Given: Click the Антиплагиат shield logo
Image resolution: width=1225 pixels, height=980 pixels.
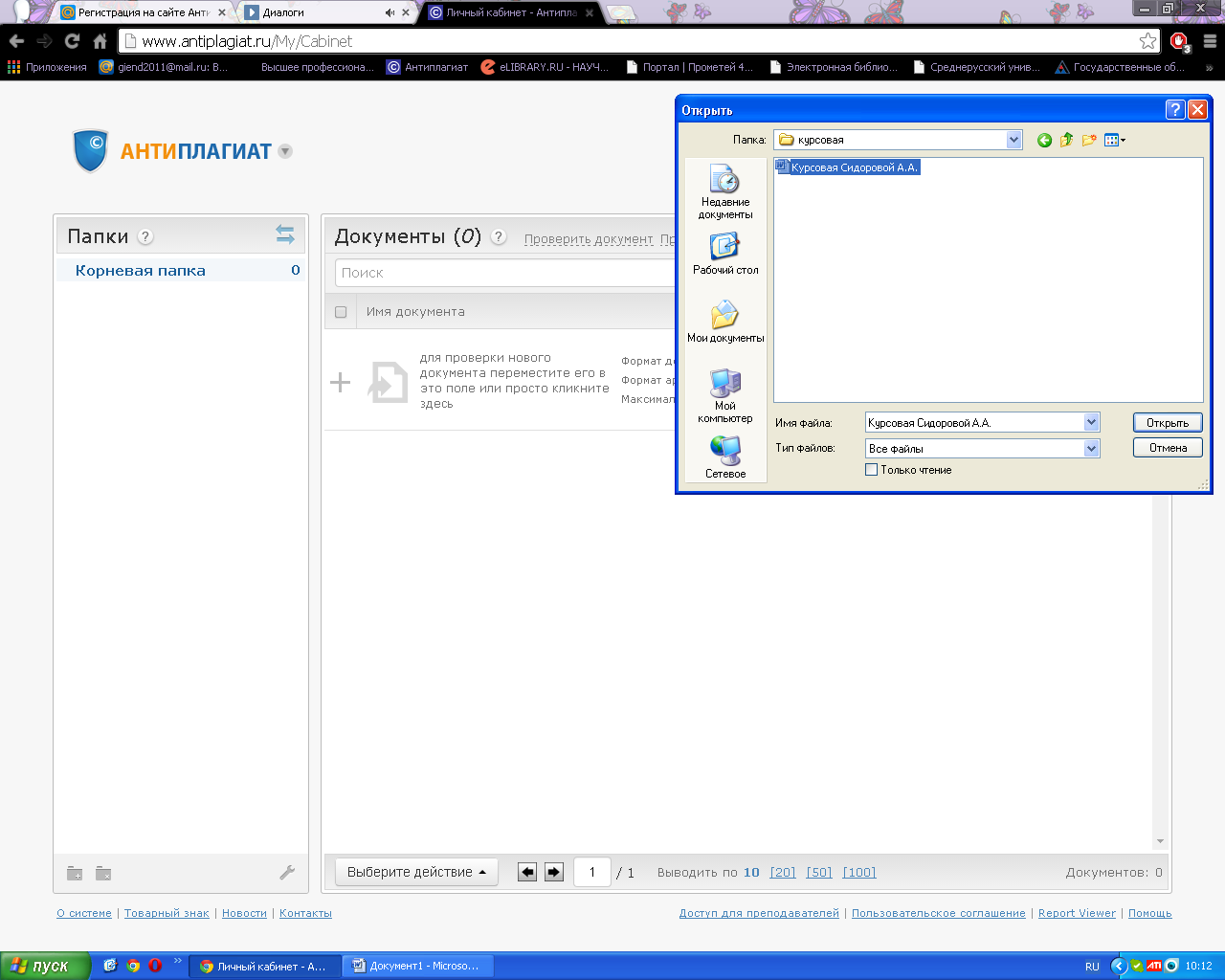Looking at the screenshot, I should [91, 151].
